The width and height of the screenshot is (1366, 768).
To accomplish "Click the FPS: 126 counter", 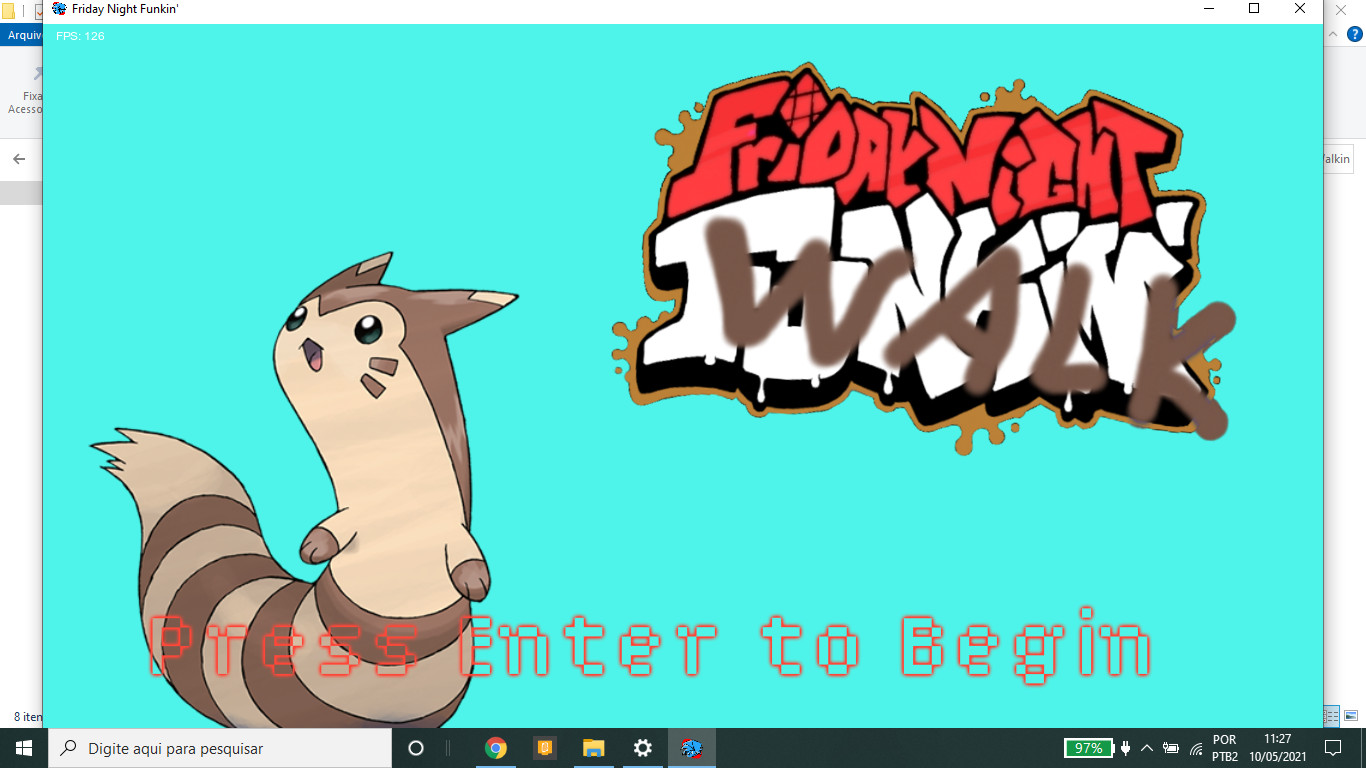I will click(80, 36).
